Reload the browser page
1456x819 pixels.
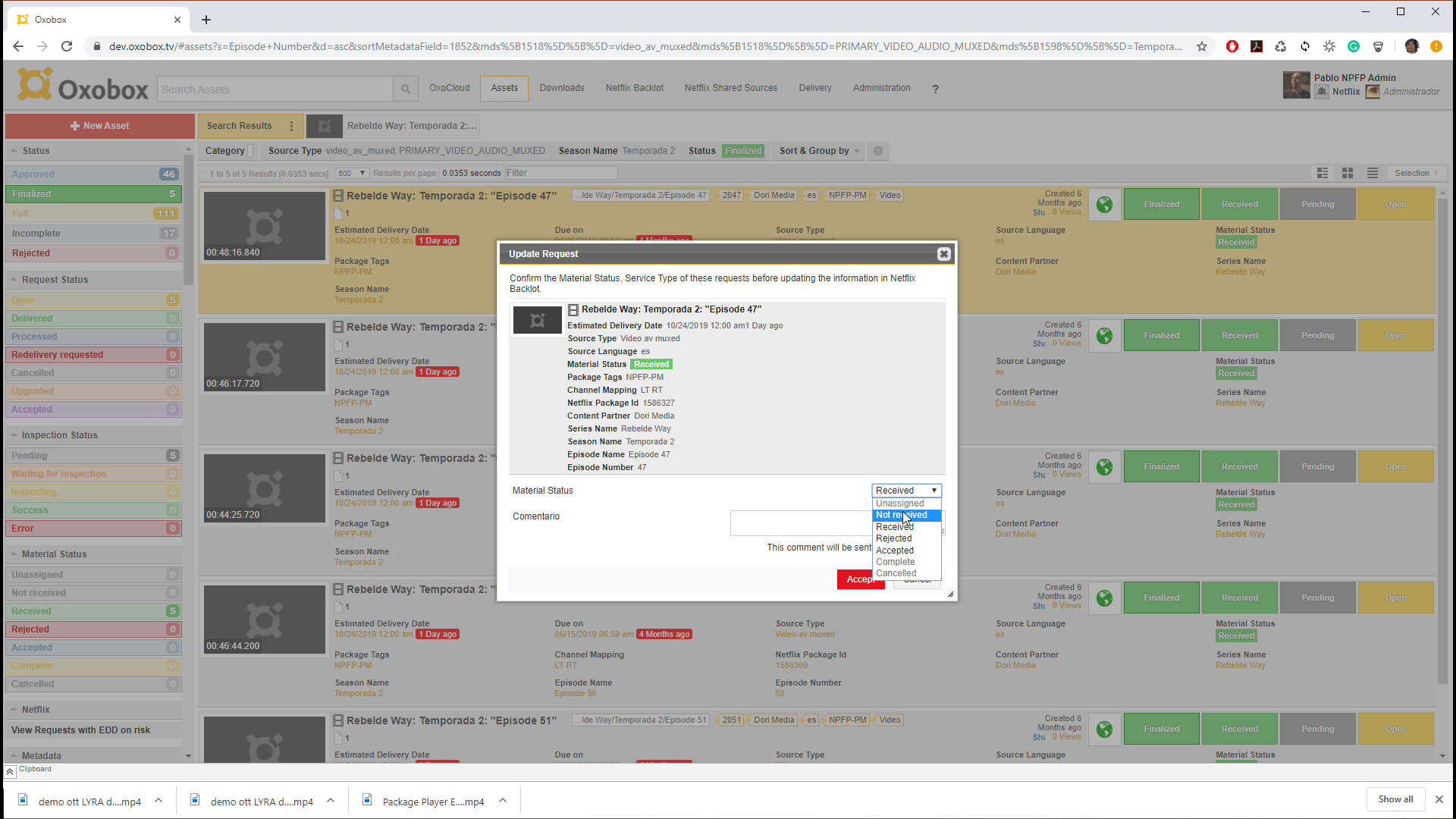(x=67, y=46)
